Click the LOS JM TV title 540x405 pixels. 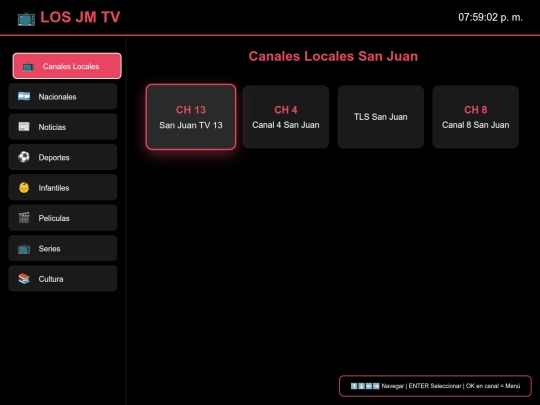click(x=80, y=17)
